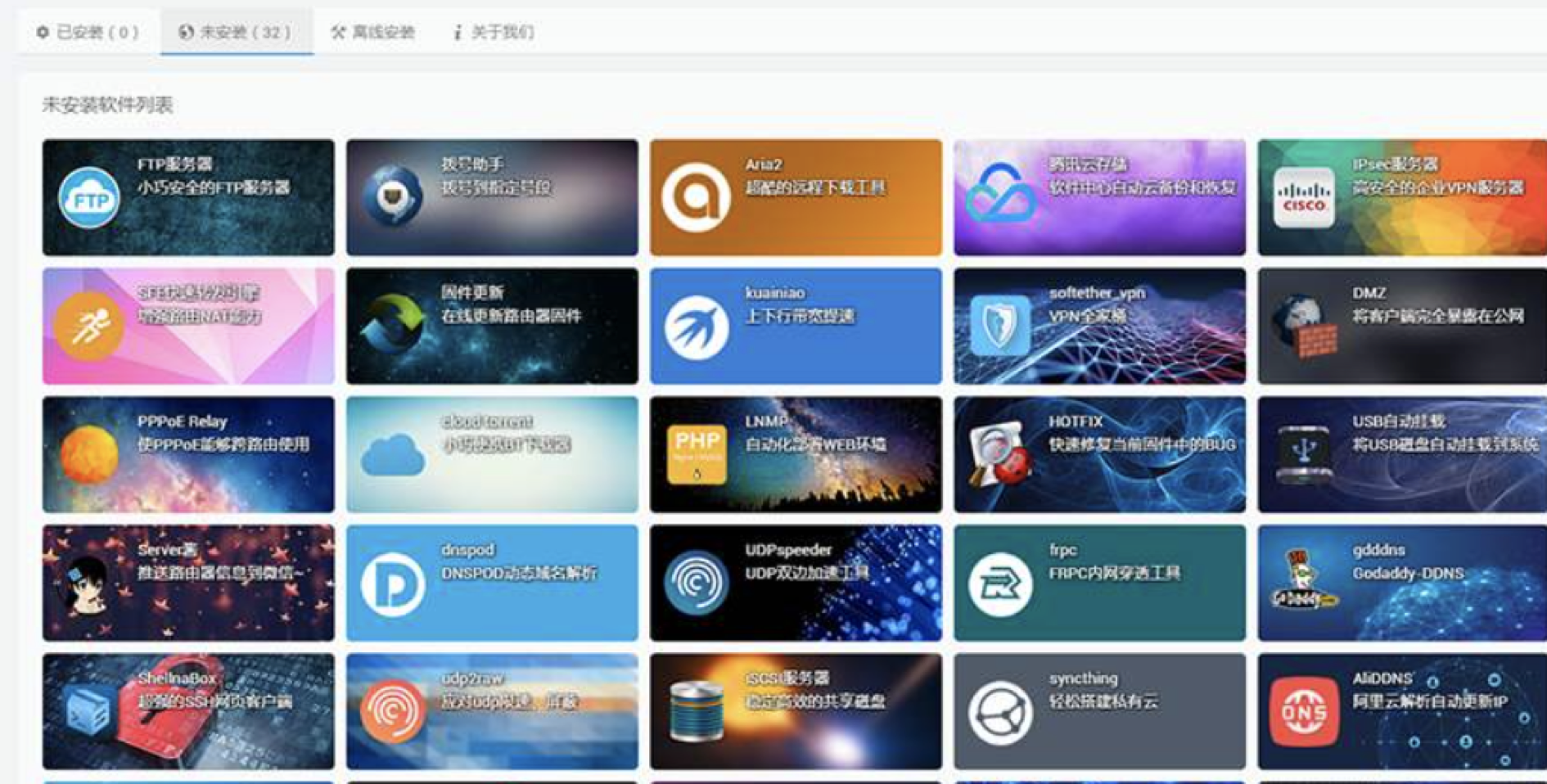This screenshot has height=784, width=1547.
Task: Click the 快速修复当前固件中的BUG description
Action: tap(1143, 444)
